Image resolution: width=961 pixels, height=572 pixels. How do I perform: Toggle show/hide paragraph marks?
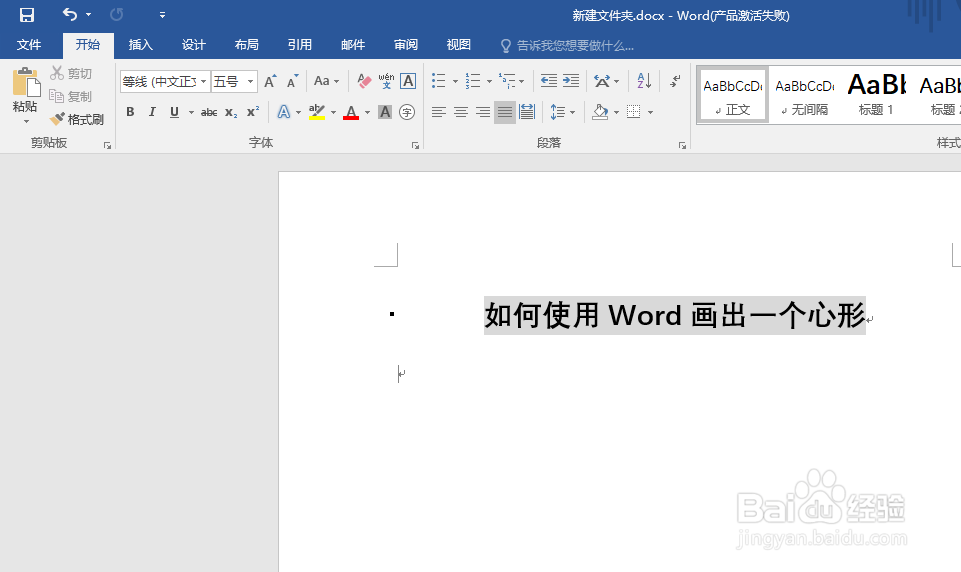point(675,81)
